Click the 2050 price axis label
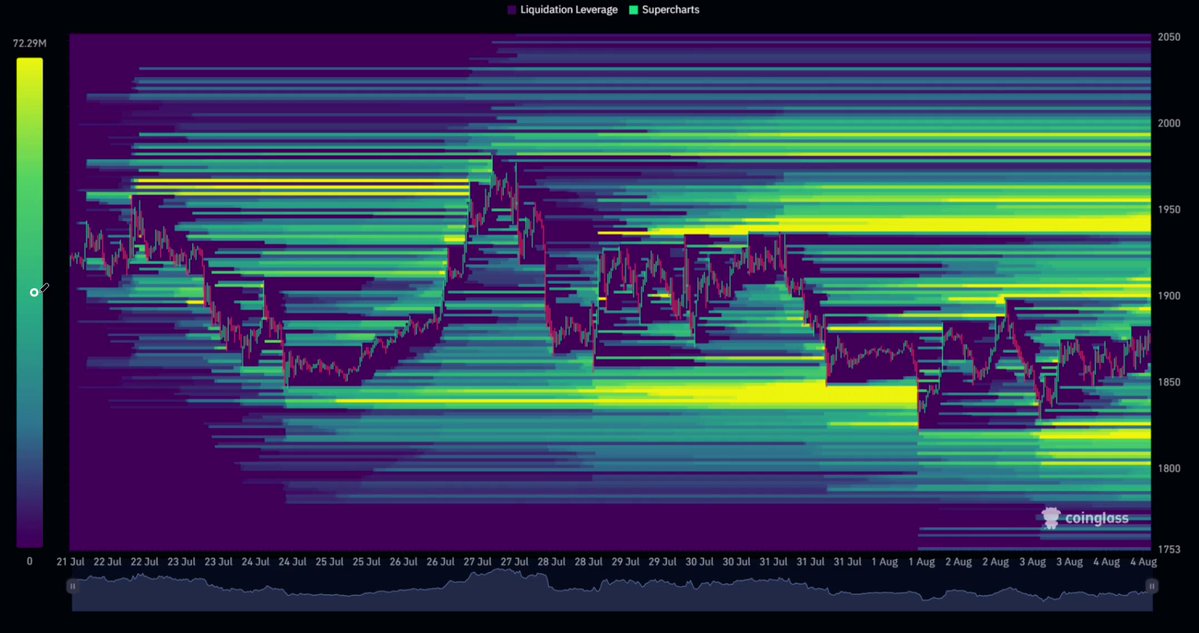Viewport: 1199px width, 633px height. point(1168,37)
